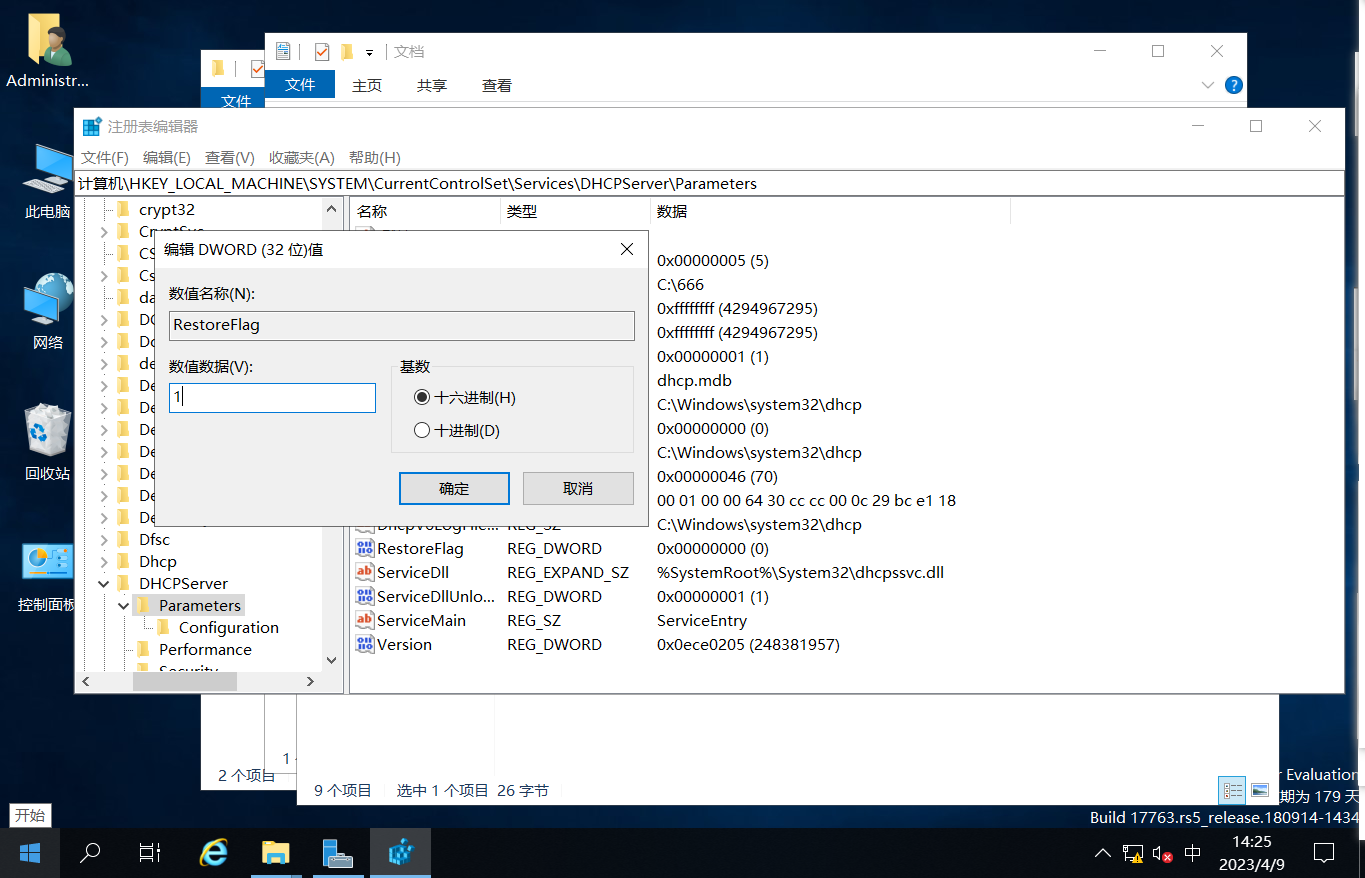Click the ServiceMain string value icon
This screenshot has height=878, width=1365.
[x=365, y=621]
